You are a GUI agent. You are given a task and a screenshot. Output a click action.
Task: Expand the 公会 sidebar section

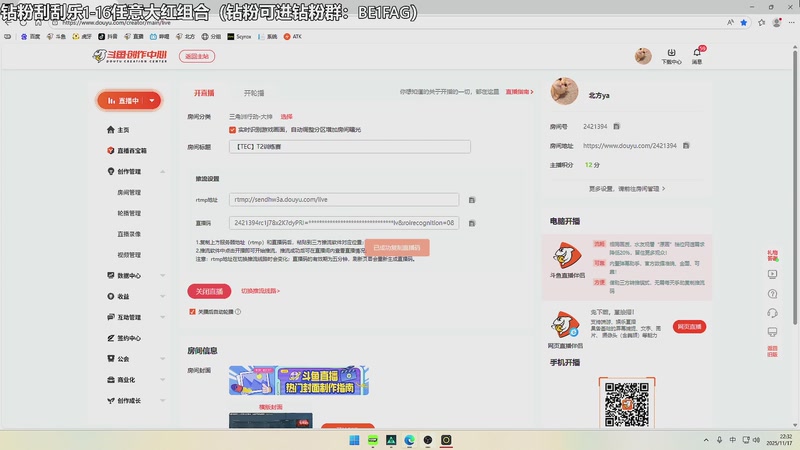pyautogui.click(x=162, y=359)
